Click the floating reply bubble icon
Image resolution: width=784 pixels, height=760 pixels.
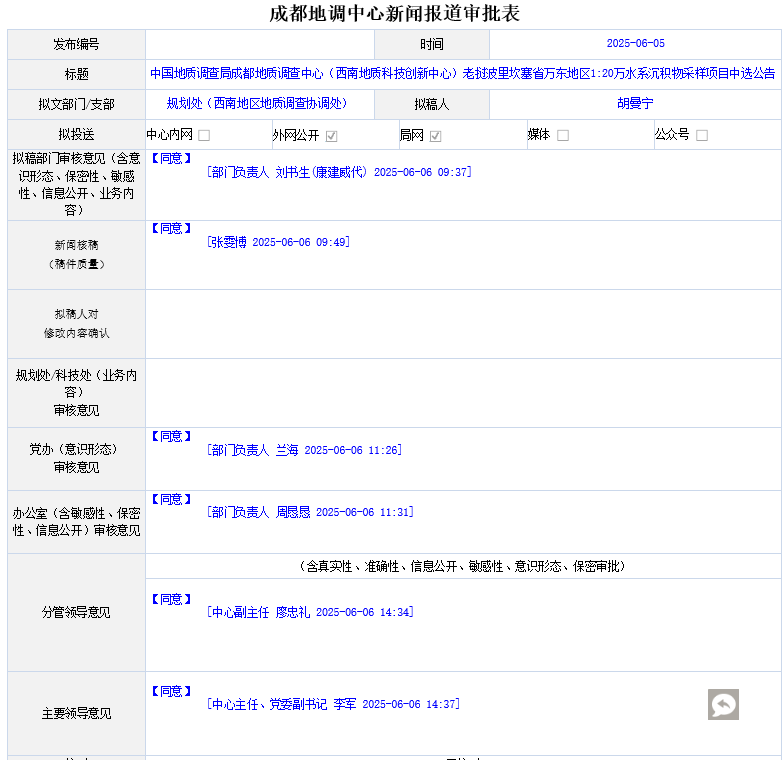(x=723, y=704)
